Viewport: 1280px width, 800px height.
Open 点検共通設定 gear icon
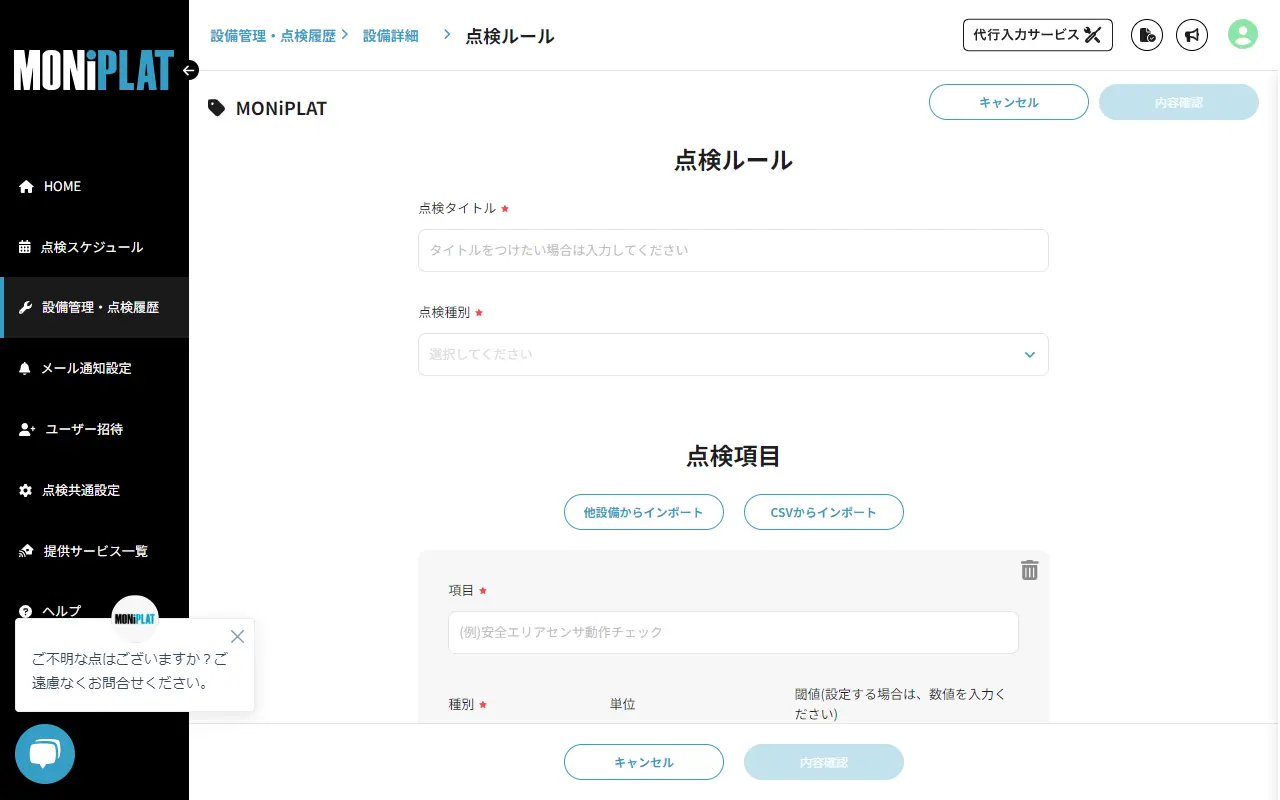24,490
